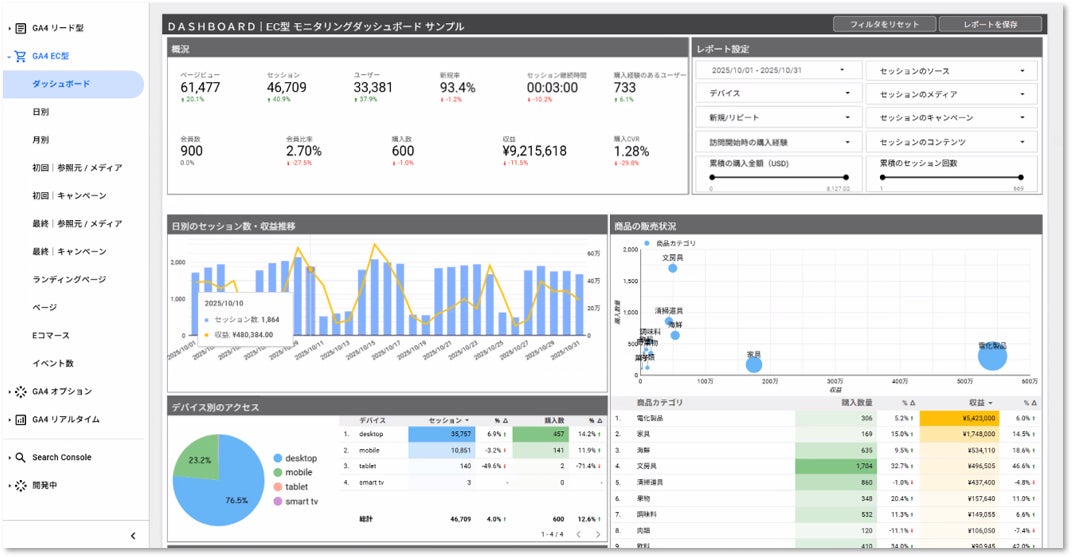Sort the table by 収益 column header
Screen dimensions: 1072x557
coord(976,403)
